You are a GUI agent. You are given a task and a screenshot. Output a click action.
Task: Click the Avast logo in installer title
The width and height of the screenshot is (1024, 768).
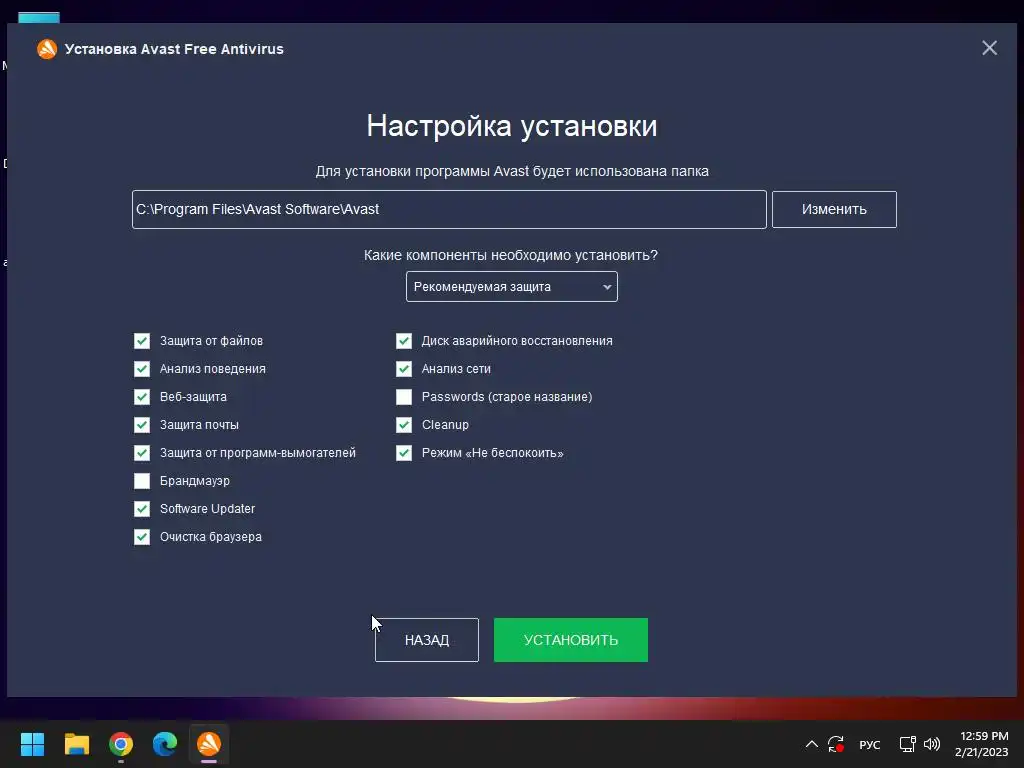pyautogui.click(x=47, y=49)
